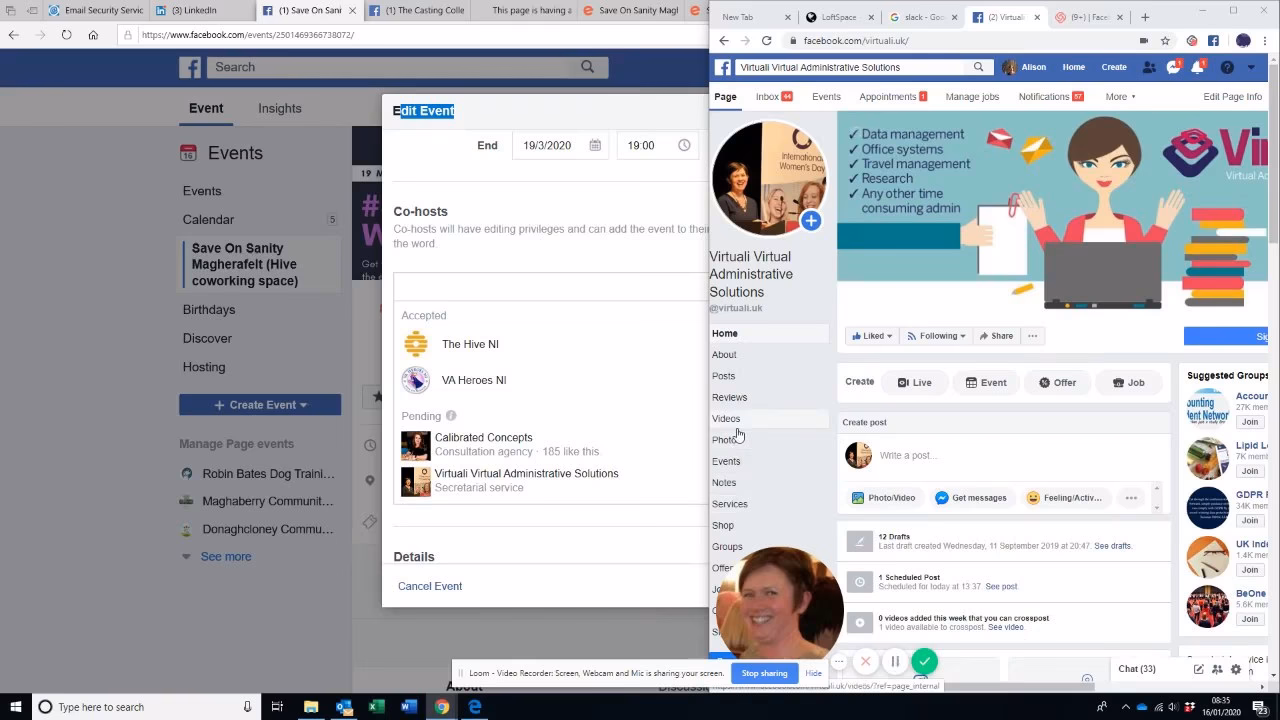
Task: Open friend requests icon in Facebook header
Action: [x=1150, y=67]
